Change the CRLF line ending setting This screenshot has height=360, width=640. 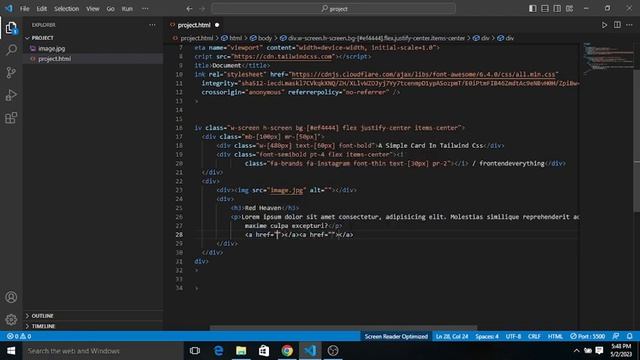(x=534, y=336)
